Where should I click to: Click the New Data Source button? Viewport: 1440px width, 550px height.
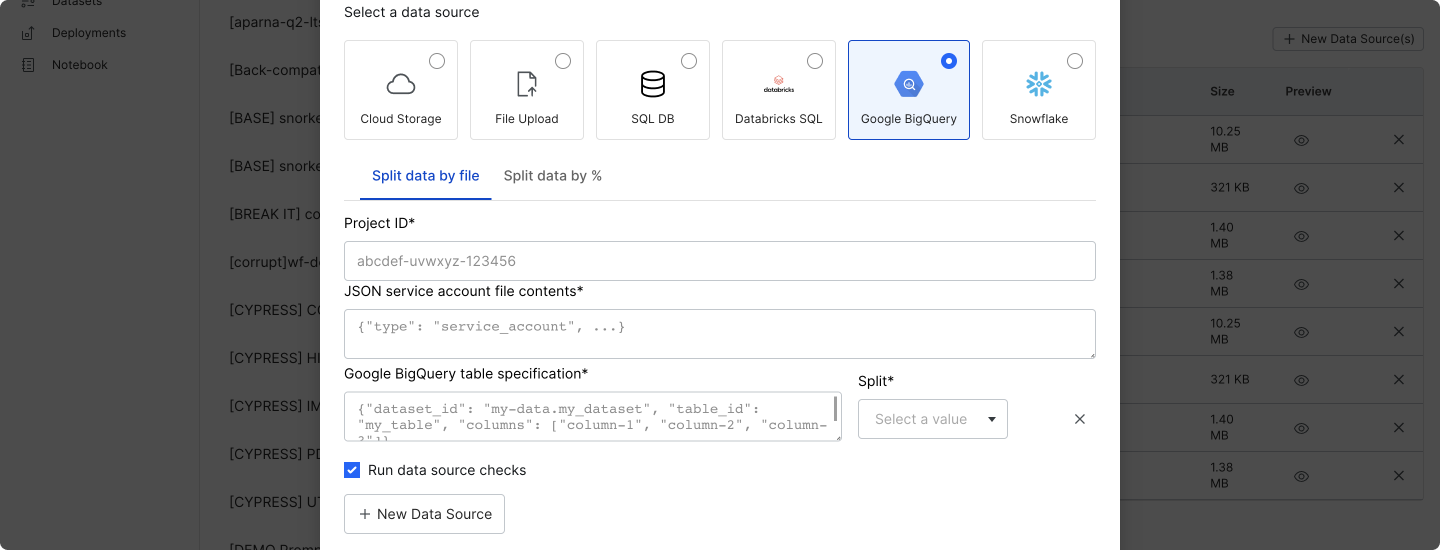pos(425,514)
